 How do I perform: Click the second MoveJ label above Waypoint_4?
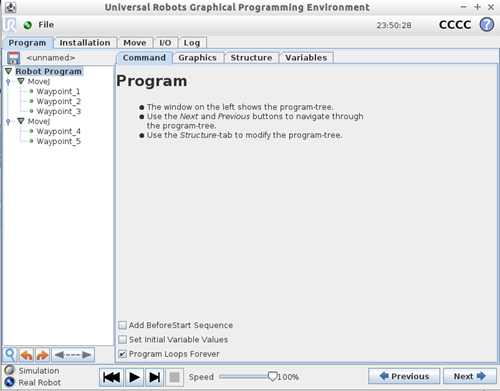click(x=39, y=121)
